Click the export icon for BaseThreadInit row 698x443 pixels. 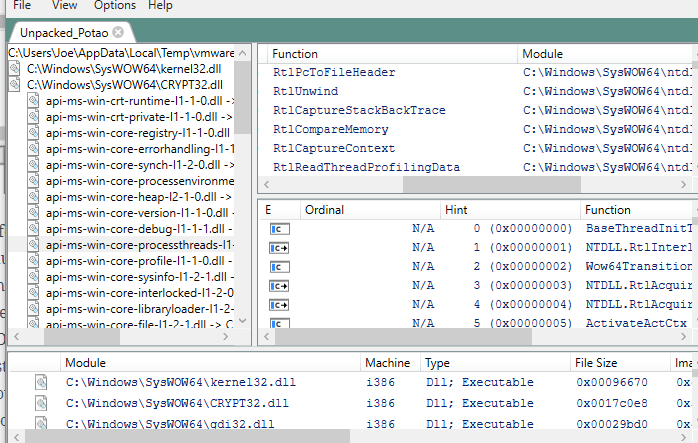(279, 229)
